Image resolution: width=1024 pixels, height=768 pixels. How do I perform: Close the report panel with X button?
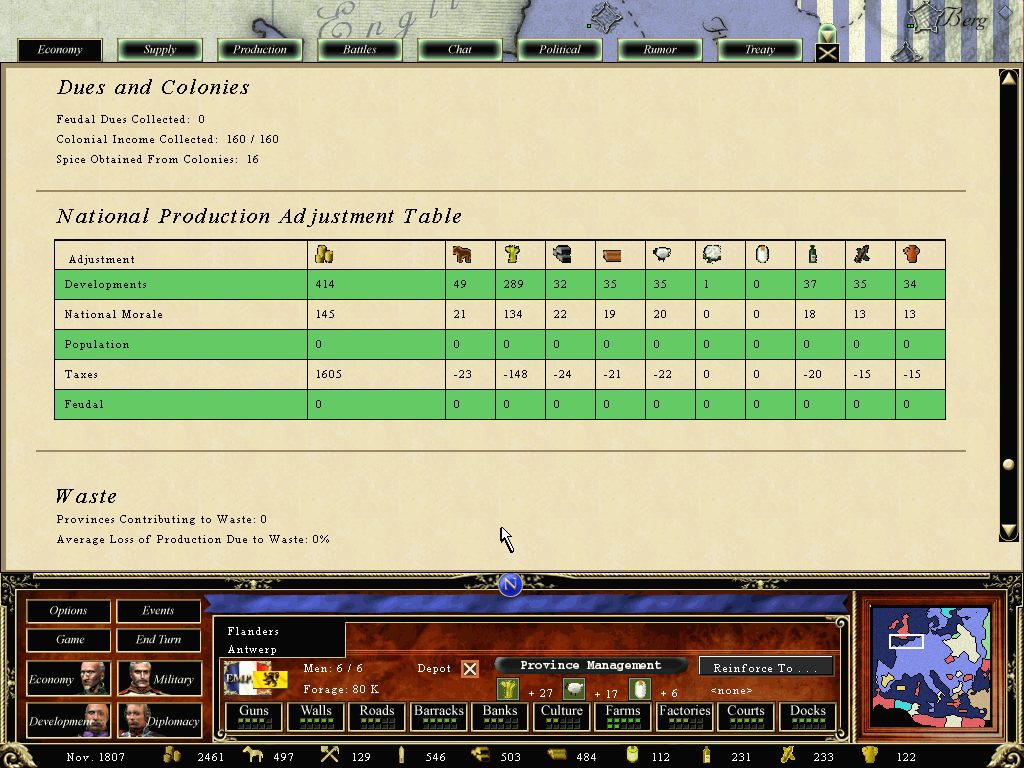click(827, 53)
